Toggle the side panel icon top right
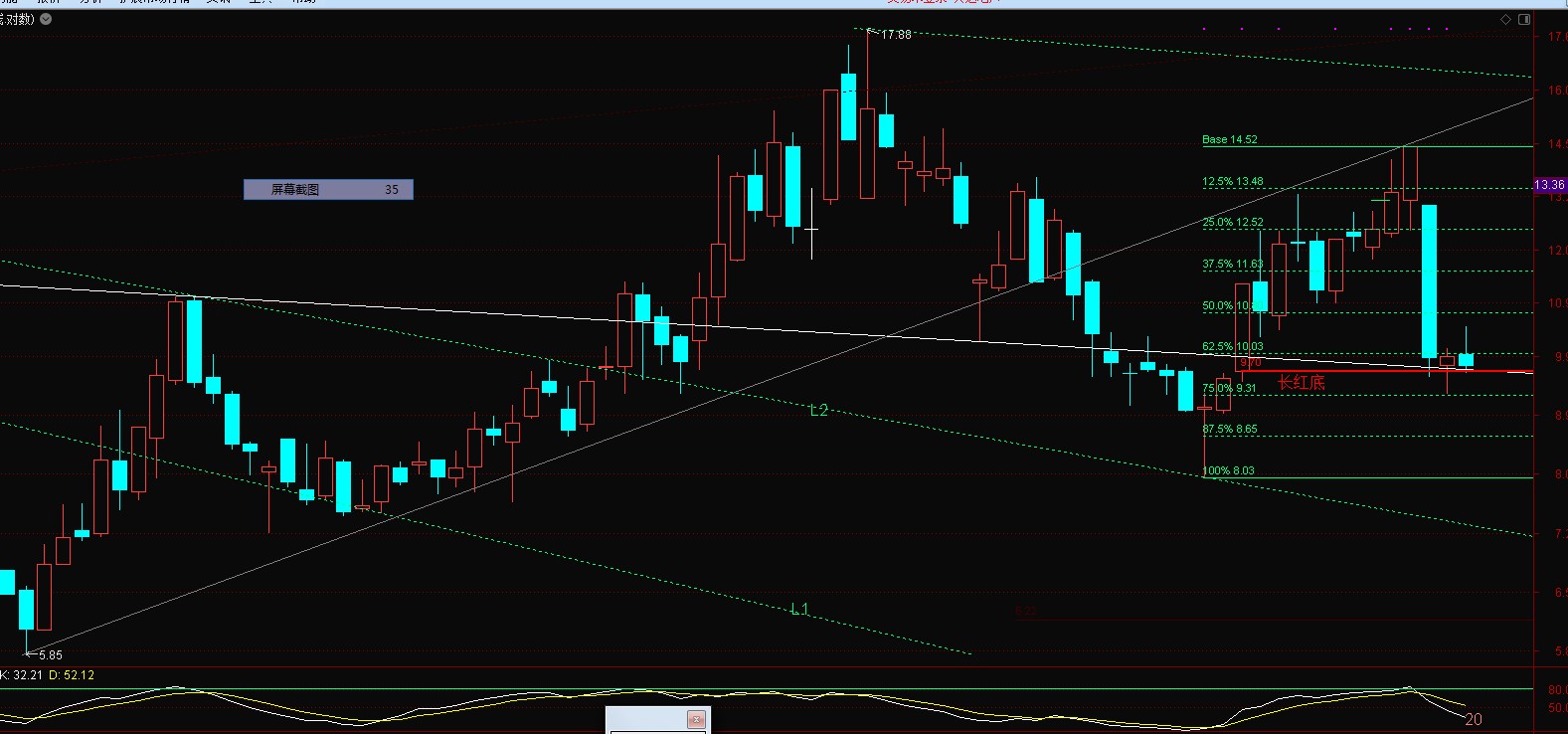 coord(1525,19)
